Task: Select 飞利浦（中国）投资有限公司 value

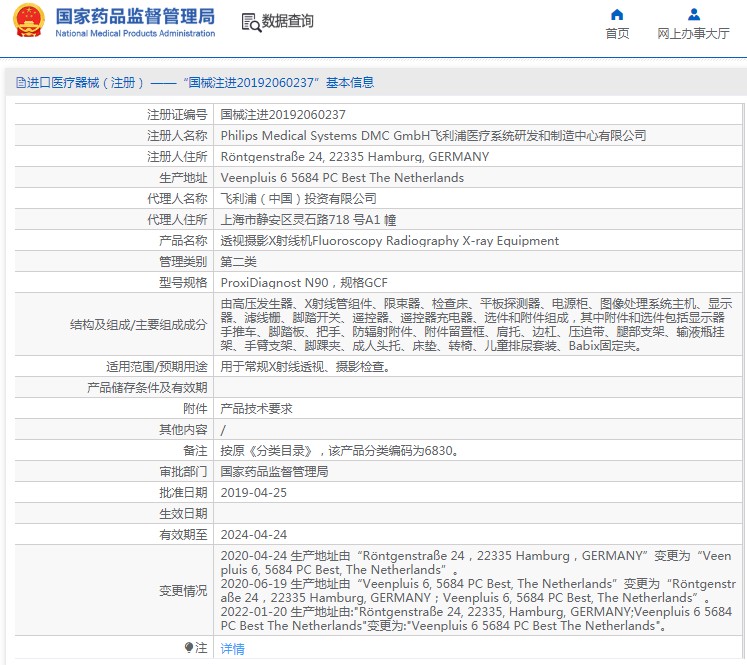Action: [x=298, y=199]
